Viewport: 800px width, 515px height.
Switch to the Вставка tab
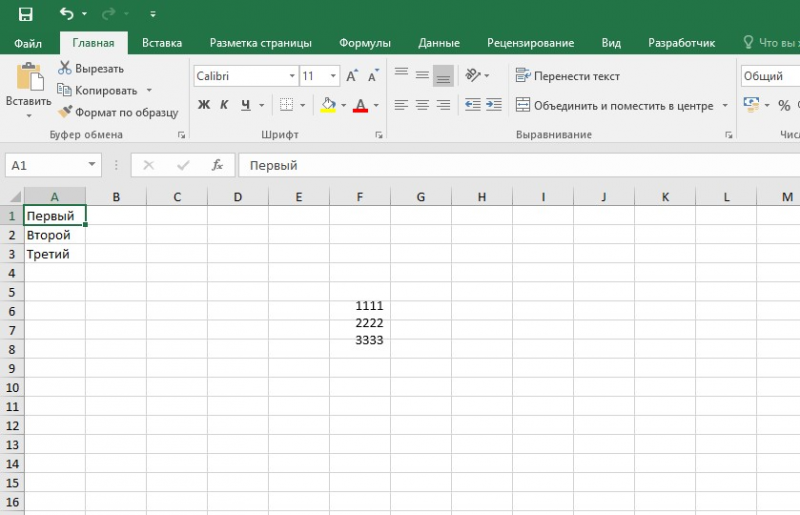[162, 43]
